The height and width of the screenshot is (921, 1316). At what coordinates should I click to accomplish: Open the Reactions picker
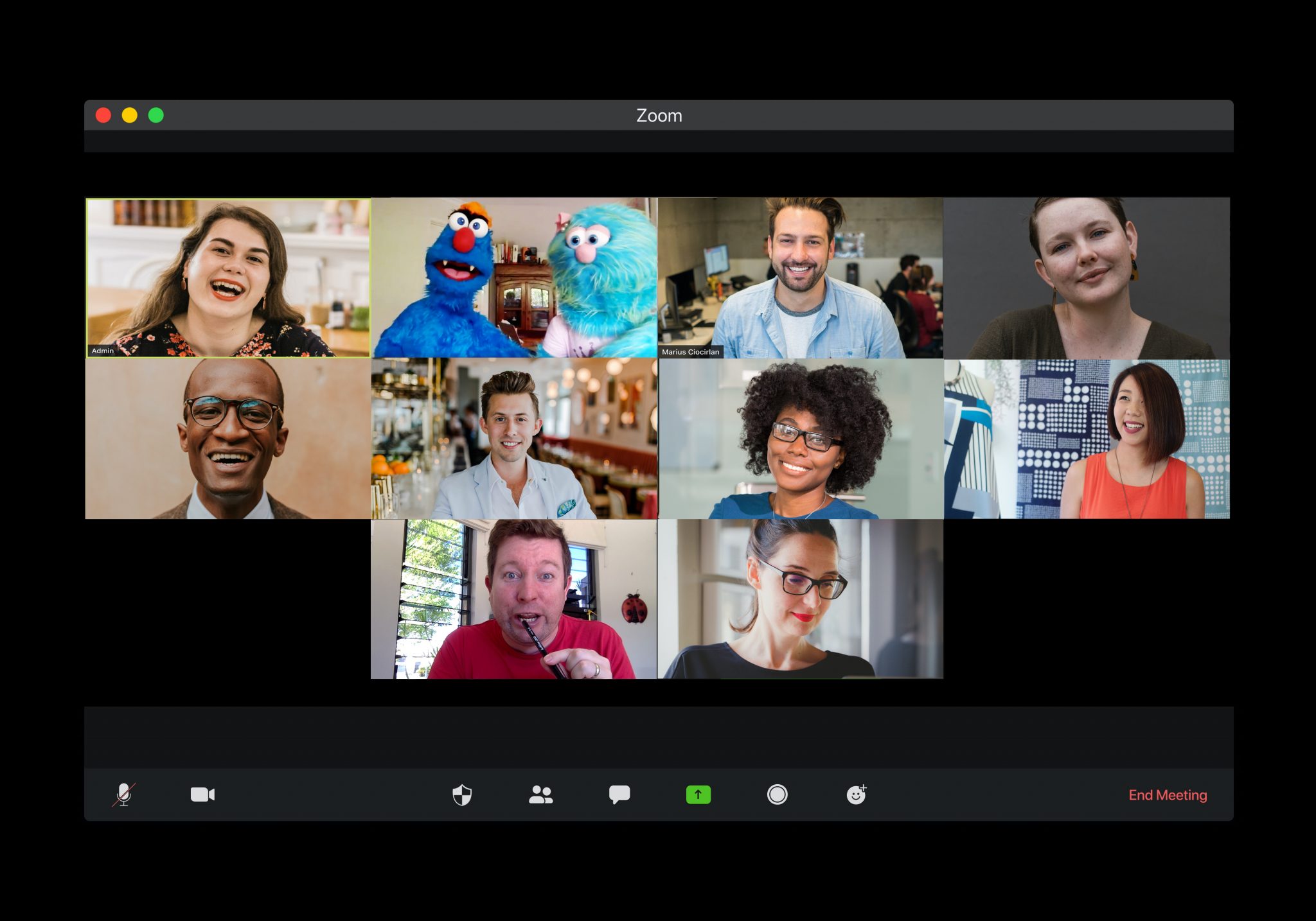pyautogui.click(x=857, y=794)
